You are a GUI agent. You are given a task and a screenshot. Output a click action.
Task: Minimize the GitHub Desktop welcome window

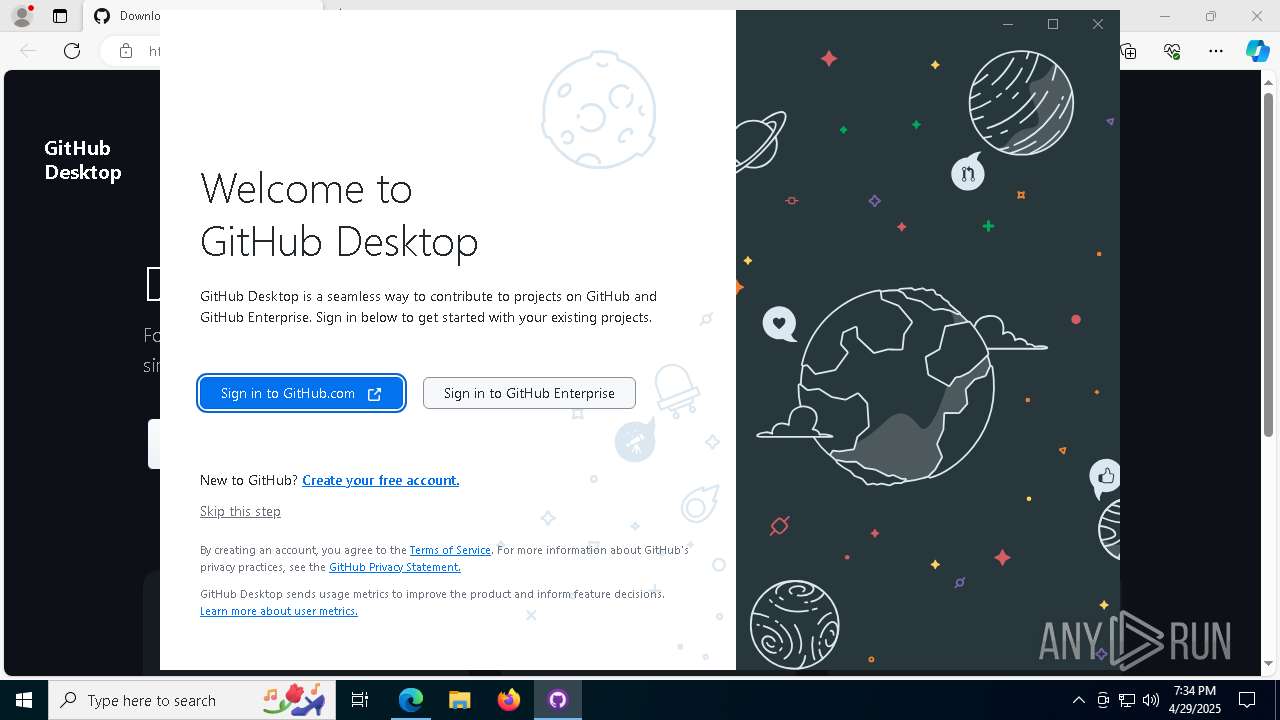[x=1008, y=24]
